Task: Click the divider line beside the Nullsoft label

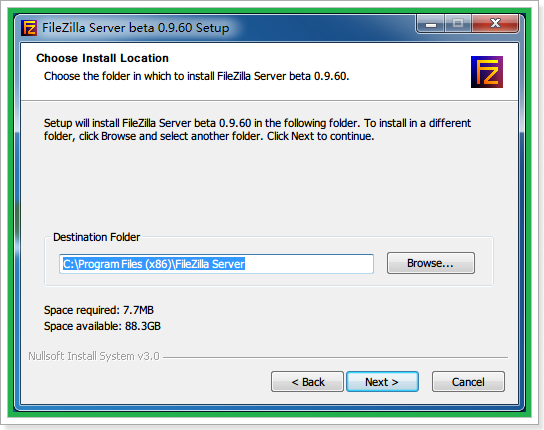Action: (x=335, y=357)
